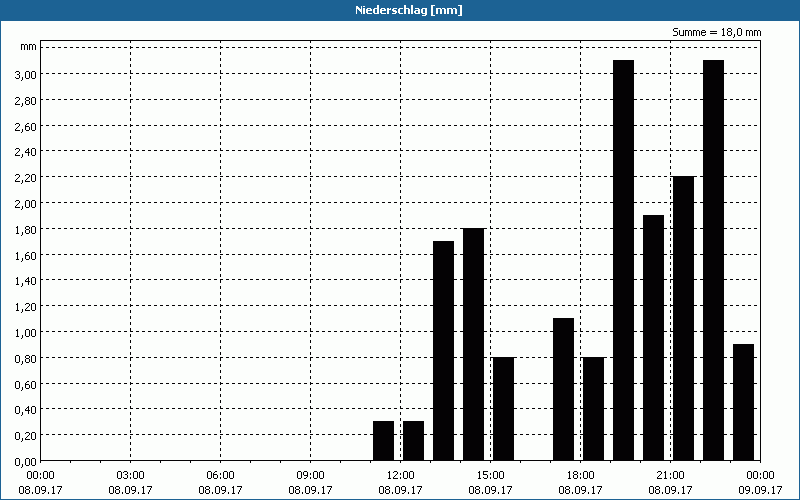
Task: Select the "Summe = 18,0 mm" total label
Action: pos(716,32)
